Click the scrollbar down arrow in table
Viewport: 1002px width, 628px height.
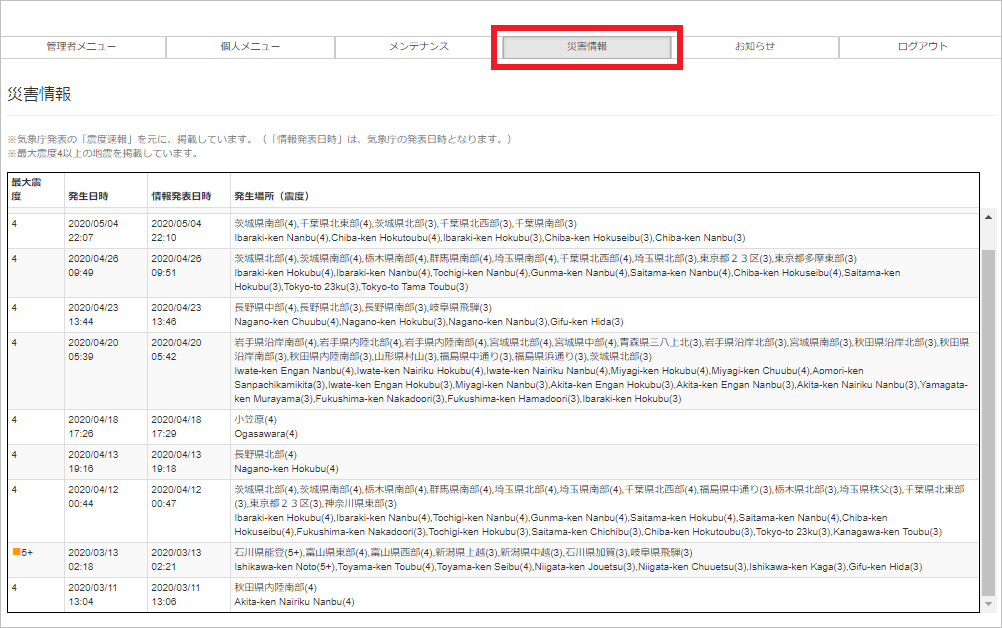[989, 605]
